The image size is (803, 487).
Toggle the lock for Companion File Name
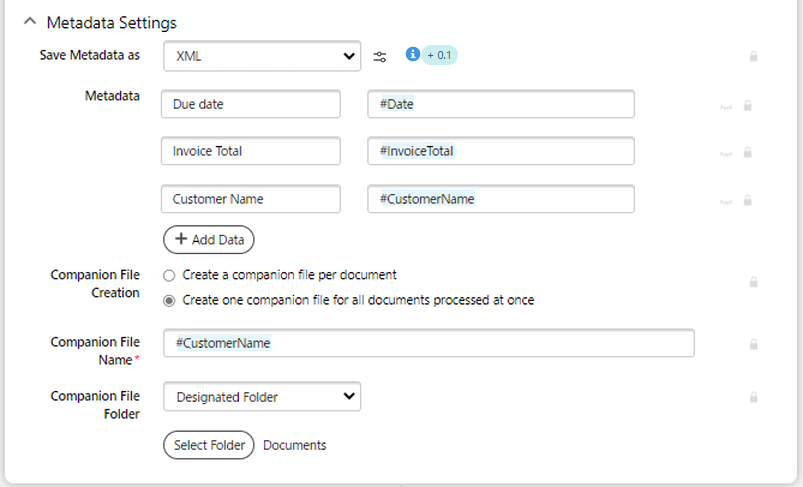(x=753, y=344)
